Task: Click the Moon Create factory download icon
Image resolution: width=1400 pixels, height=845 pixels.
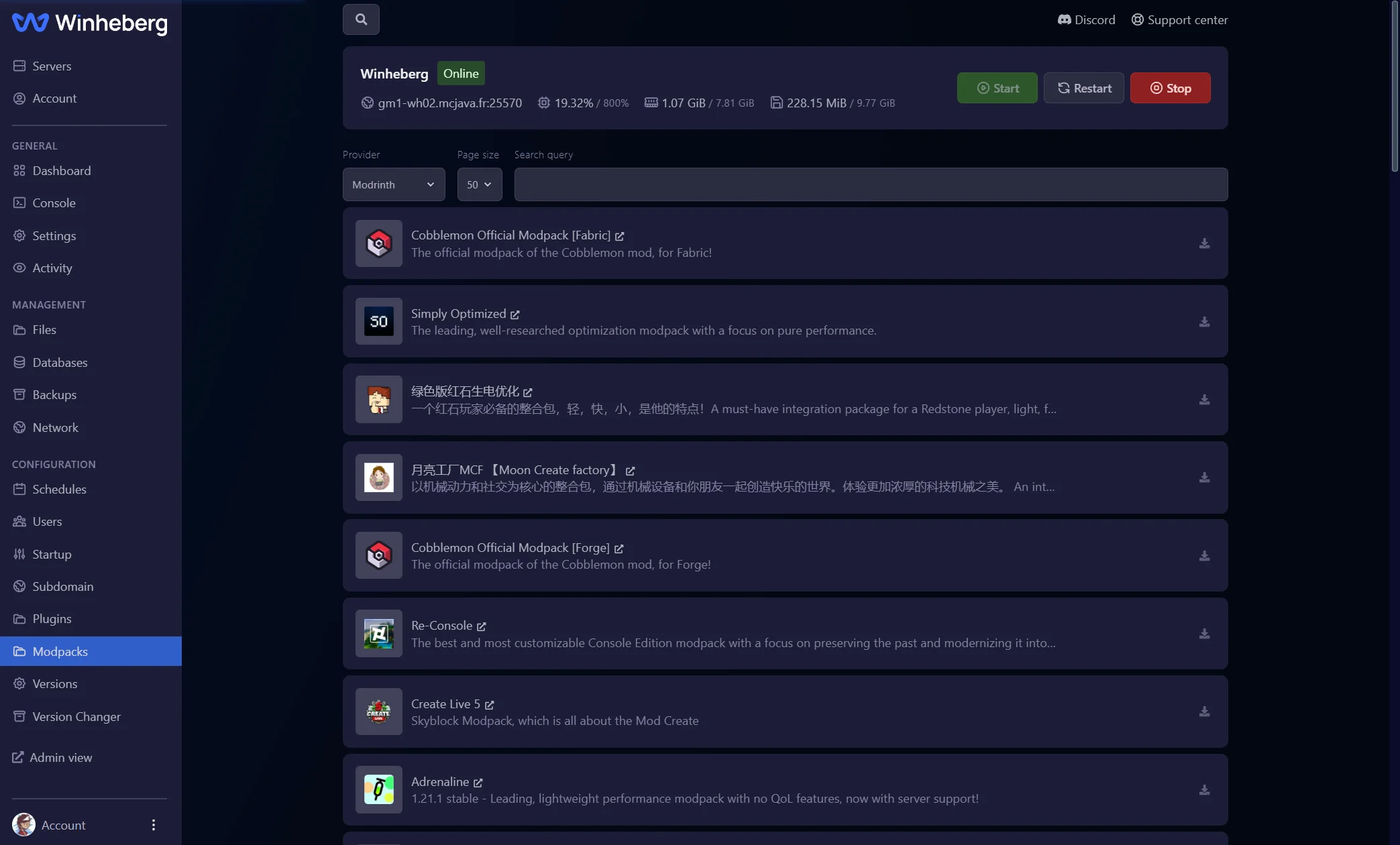Action: point(1204,477)
